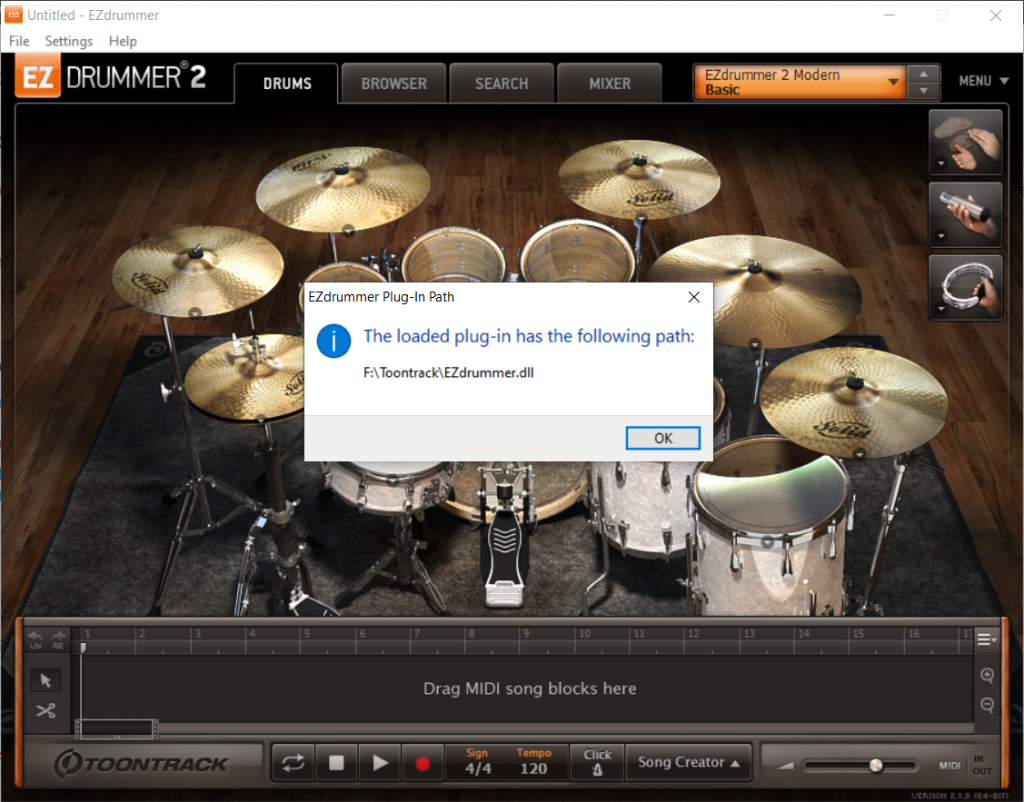
Task: Select the scissors edit tool below the pointer
Action: click(46, 712)
